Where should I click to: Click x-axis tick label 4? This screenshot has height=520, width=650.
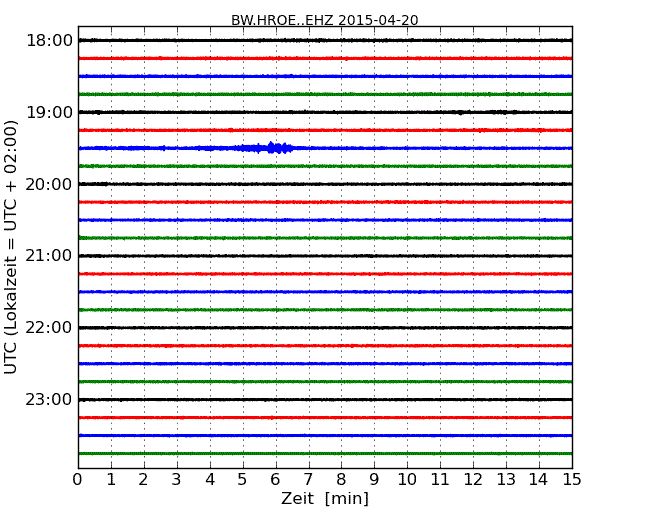(210, 480)
